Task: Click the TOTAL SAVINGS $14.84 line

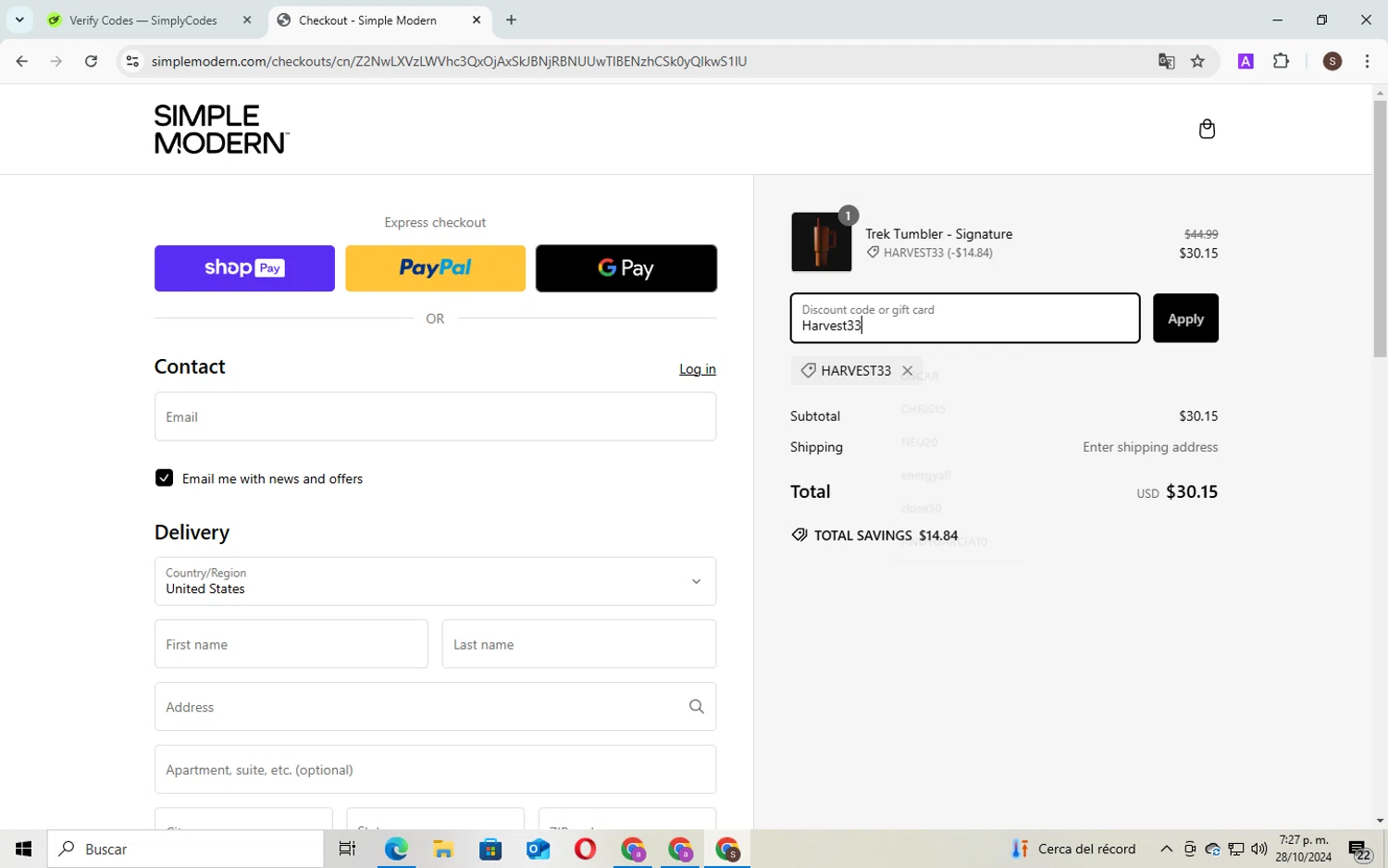Action: (875, 536)
